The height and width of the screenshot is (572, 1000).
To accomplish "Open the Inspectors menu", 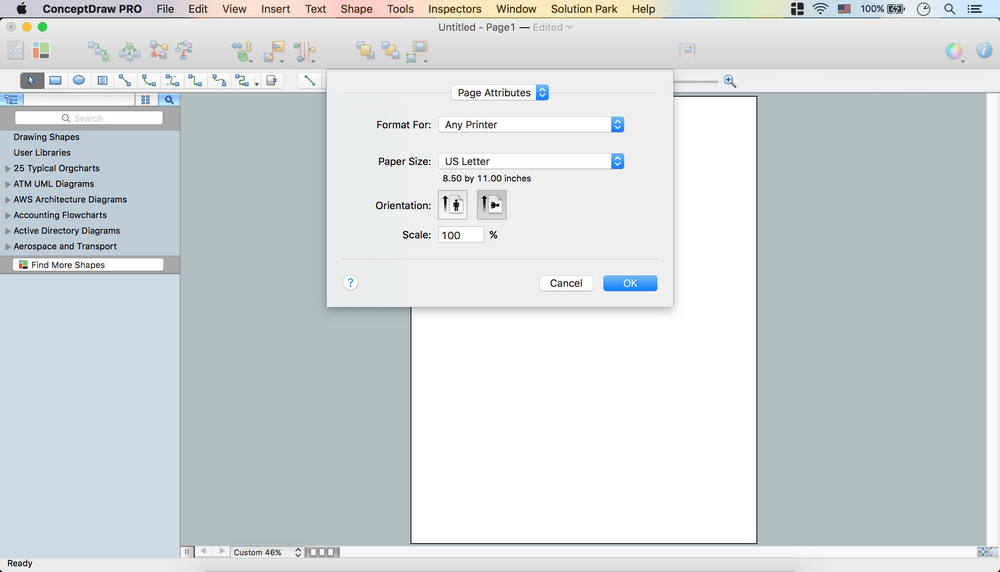I will tap(454, 9).
